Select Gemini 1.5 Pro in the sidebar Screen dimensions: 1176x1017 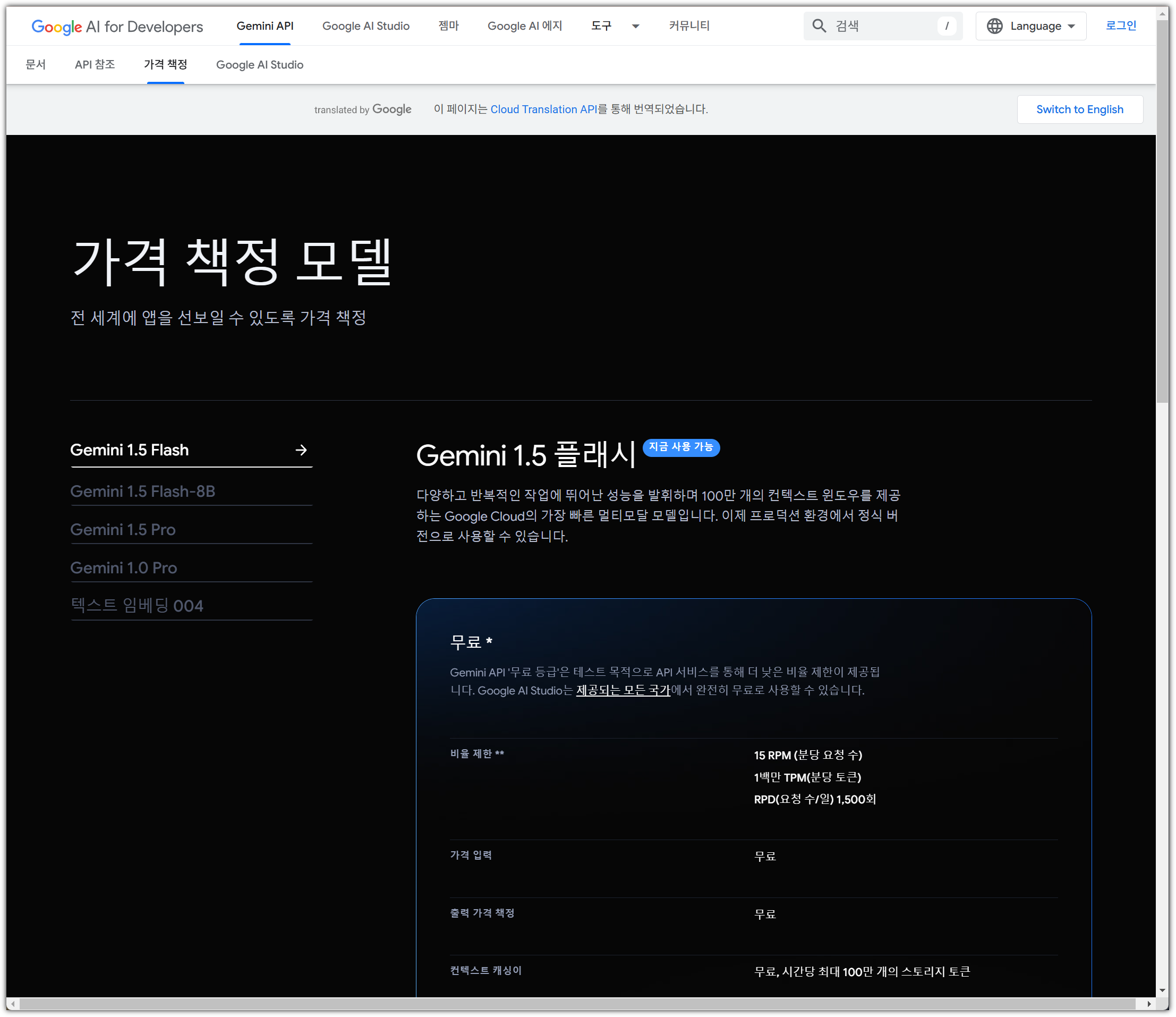pyautogui.click(x=123, y=529)
